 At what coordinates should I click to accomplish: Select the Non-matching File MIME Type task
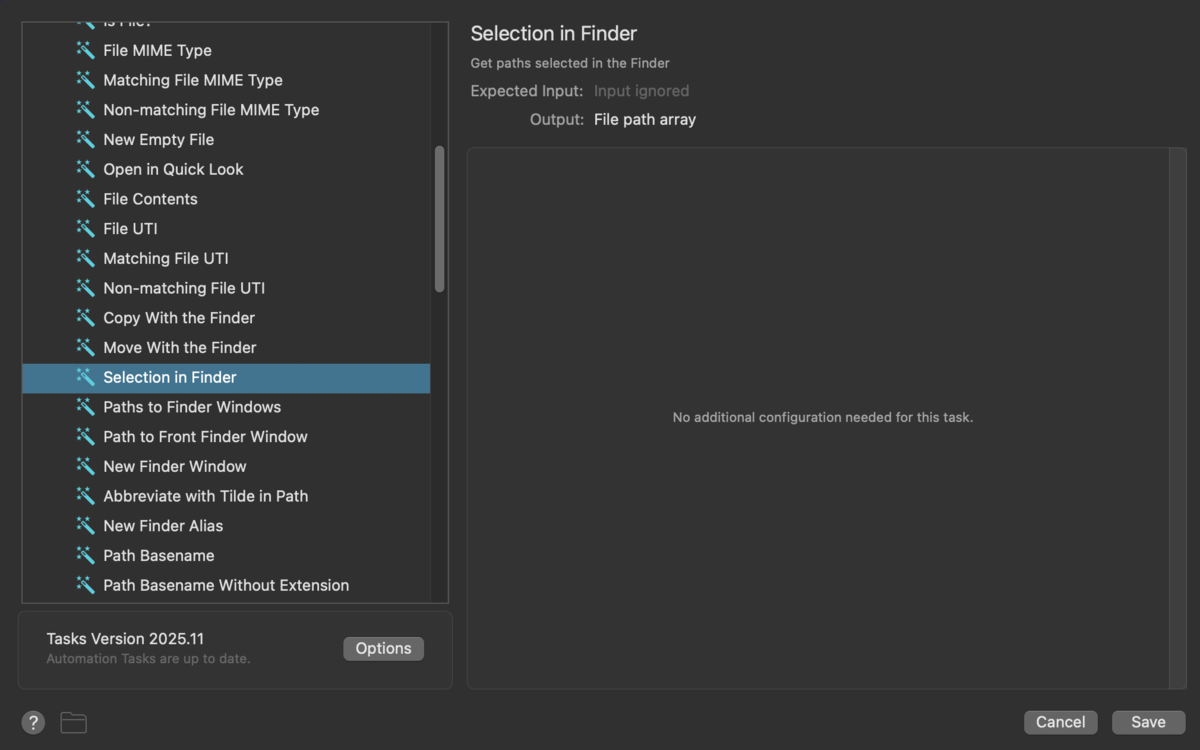click(226, 110)
